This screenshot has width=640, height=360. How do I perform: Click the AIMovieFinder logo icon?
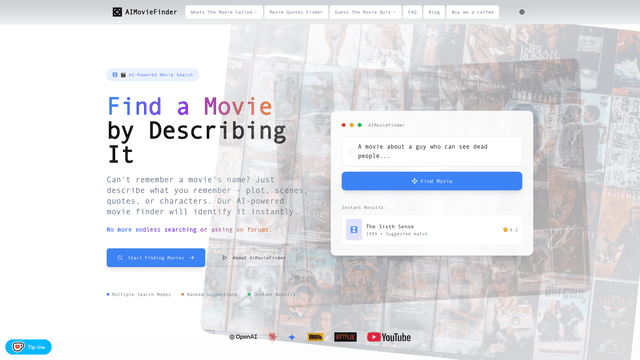(117, 12)
